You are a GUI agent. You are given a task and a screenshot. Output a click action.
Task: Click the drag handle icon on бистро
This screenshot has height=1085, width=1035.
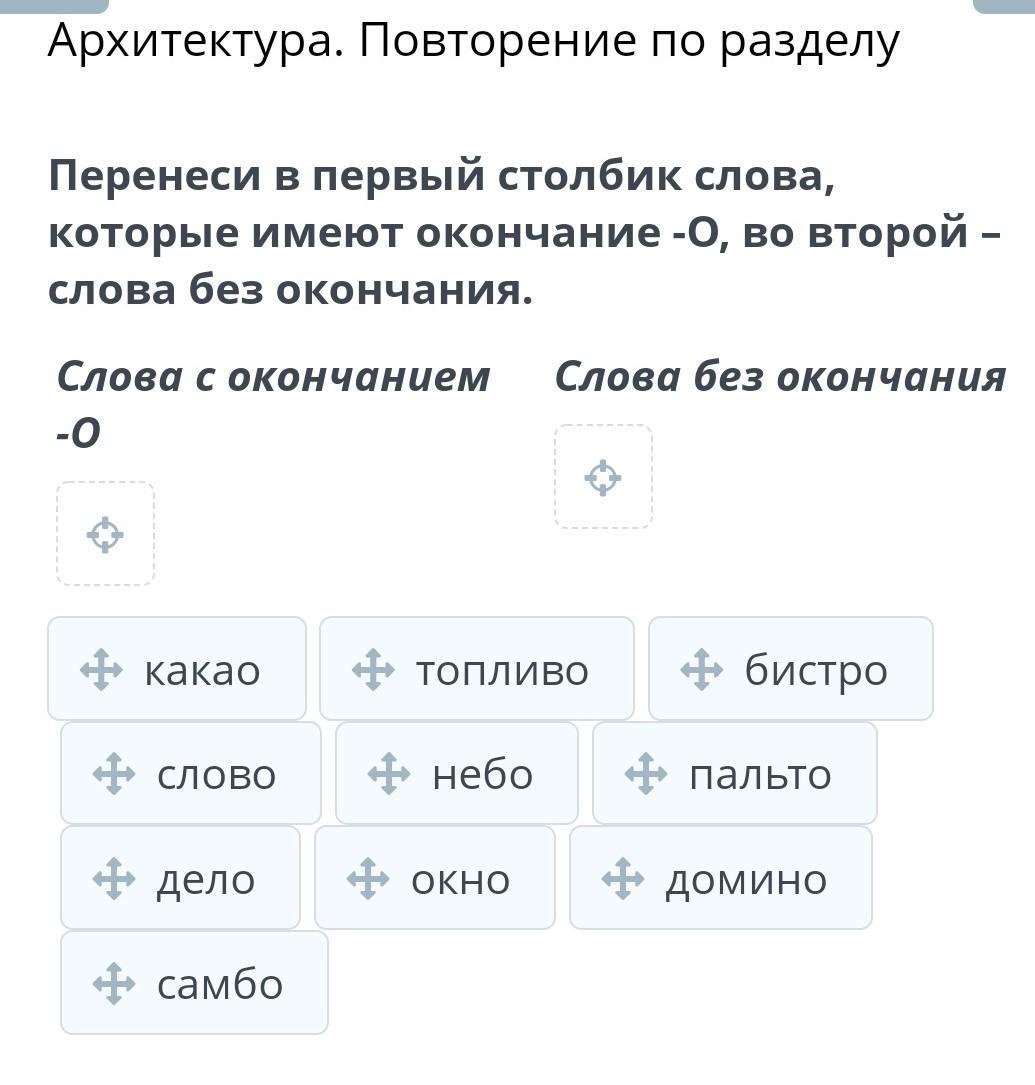(x=702, y=669)
